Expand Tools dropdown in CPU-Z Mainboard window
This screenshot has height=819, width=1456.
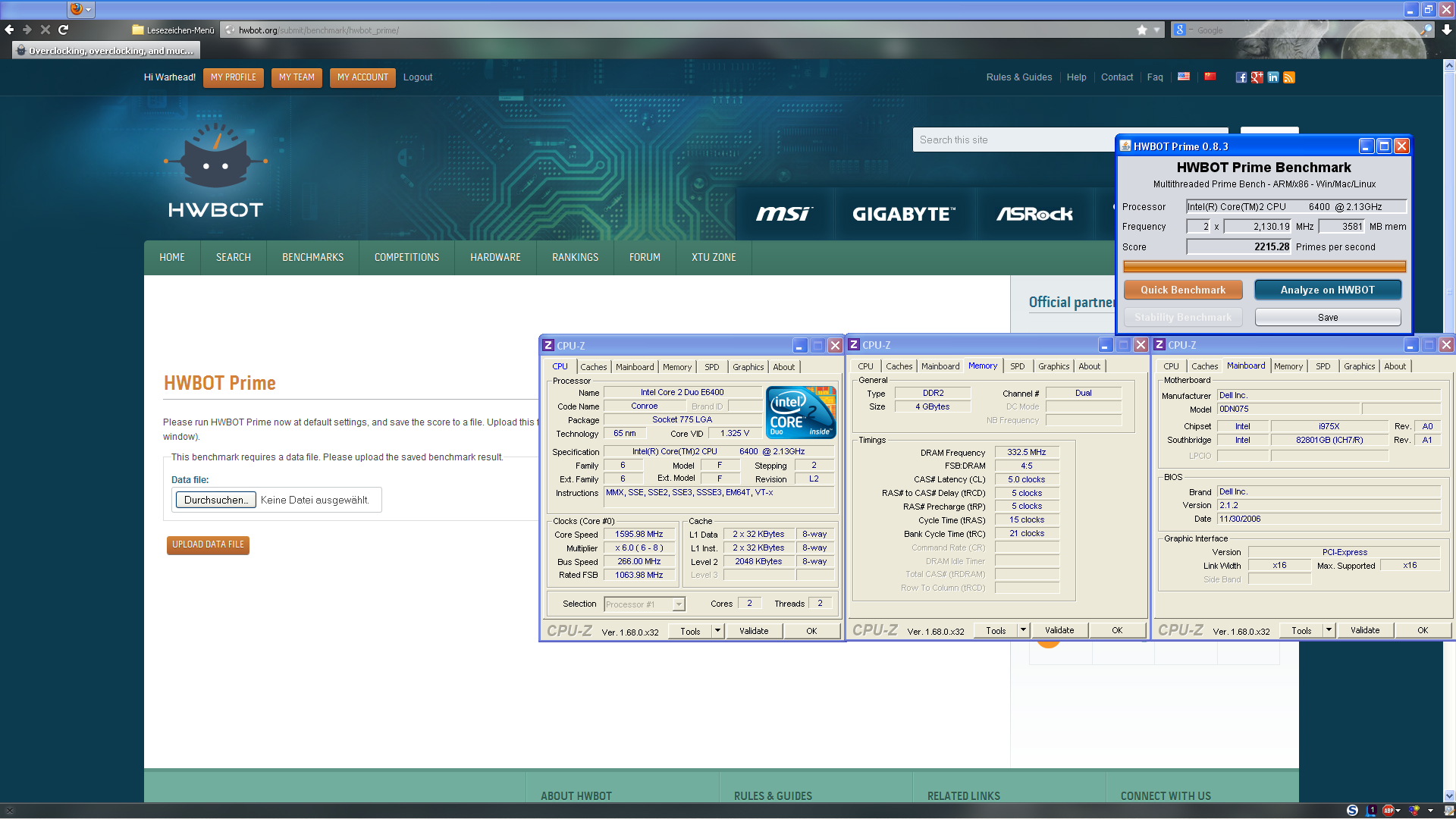tap(1329, 630)
